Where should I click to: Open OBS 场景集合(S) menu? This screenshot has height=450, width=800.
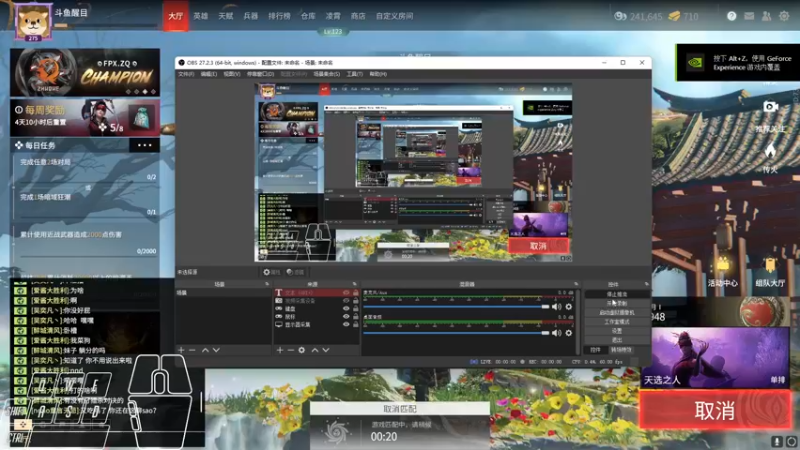327,74
